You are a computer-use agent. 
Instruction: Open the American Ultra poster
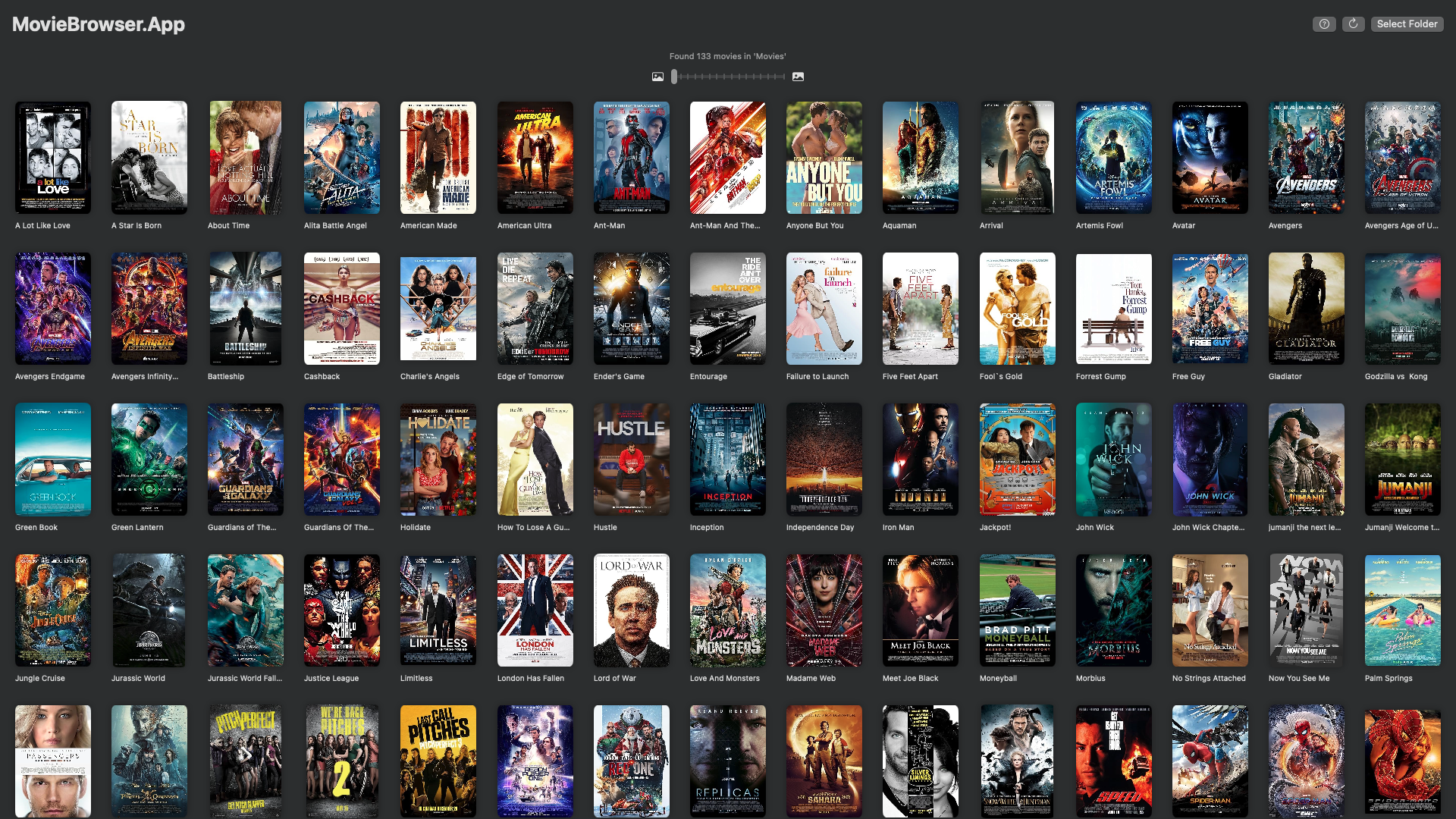point(535,158)
